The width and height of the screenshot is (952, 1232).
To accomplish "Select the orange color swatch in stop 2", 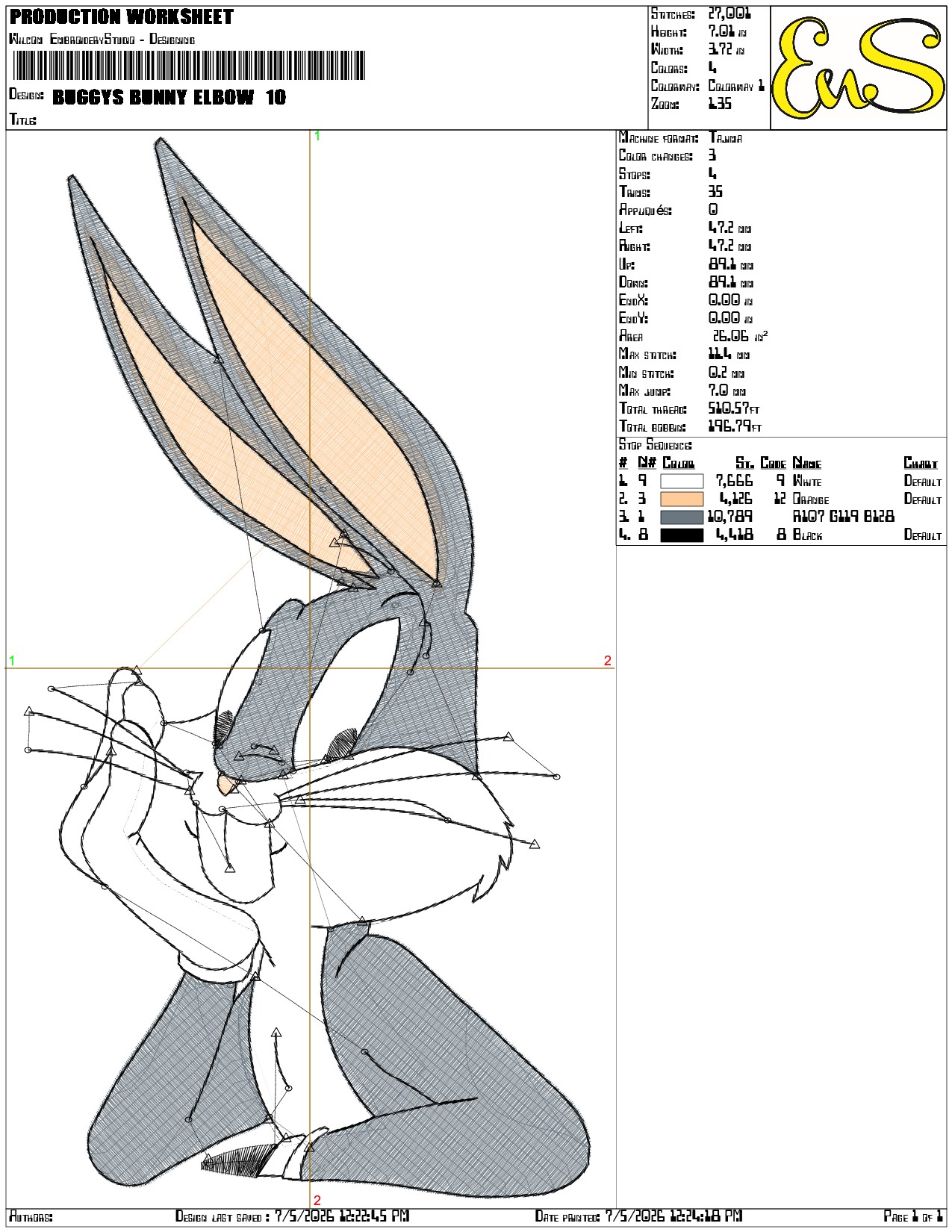I will pyautogui.click(x=682, y=500).
